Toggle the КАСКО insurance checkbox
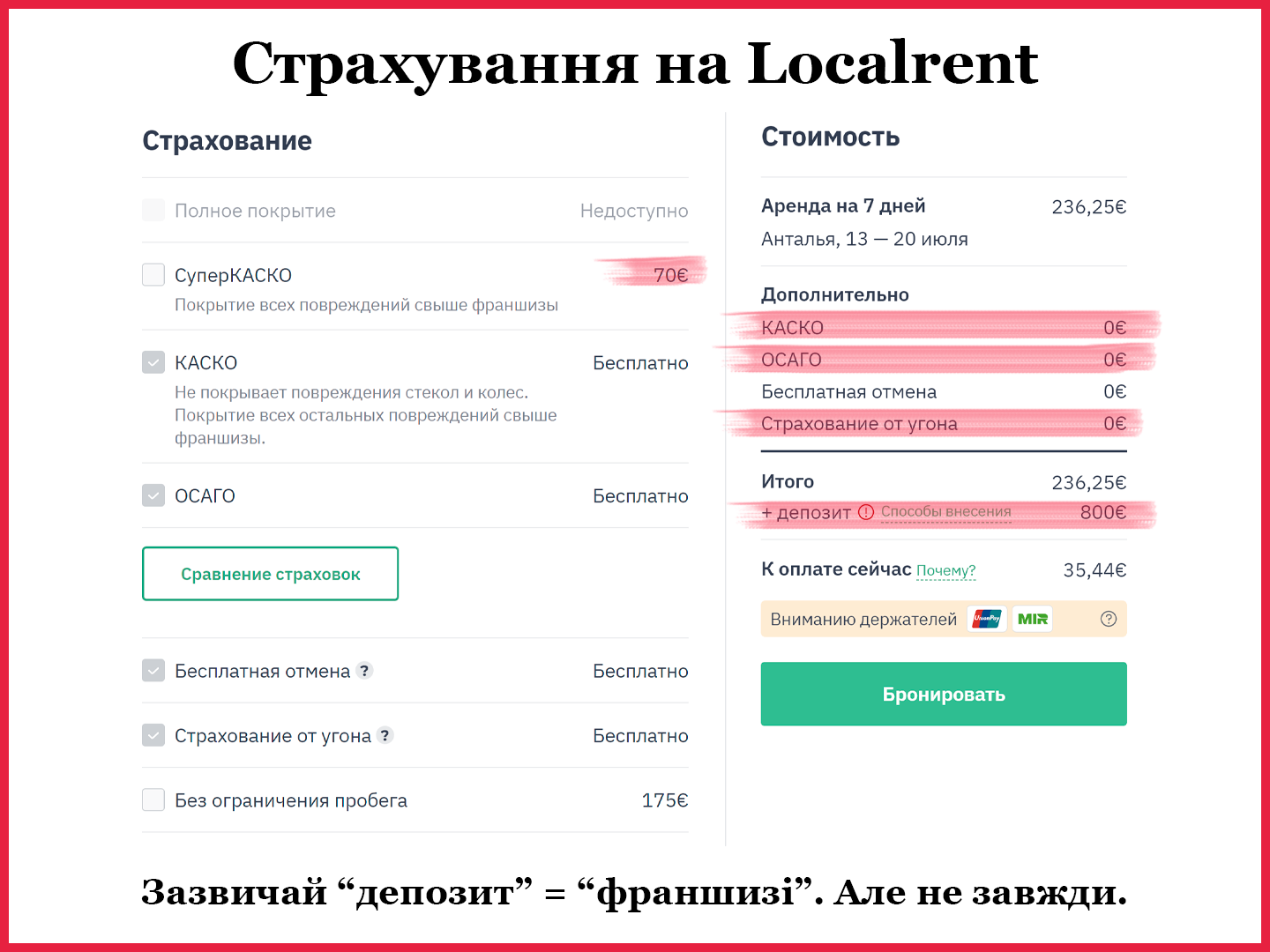The width and height of the screenshot is (1270, 952). (x=153, y=362)
